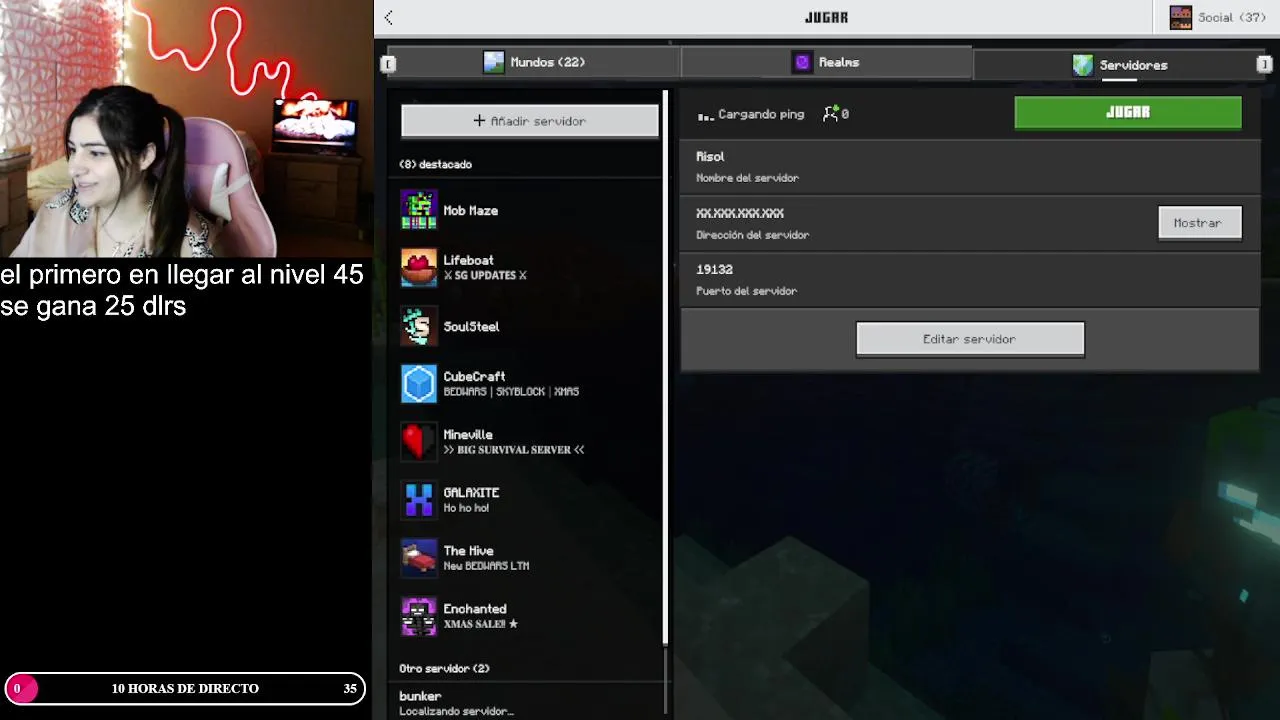Click the Mundos tab grass block icon
Screen dimensions: 1280x720
(x=494, y=62)
